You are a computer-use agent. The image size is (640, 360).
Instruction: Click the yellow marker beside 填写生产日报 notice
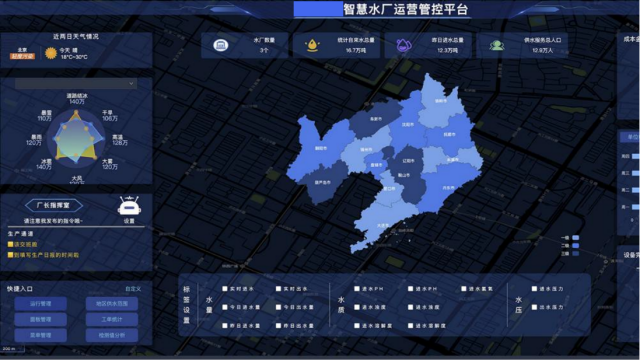10,255
